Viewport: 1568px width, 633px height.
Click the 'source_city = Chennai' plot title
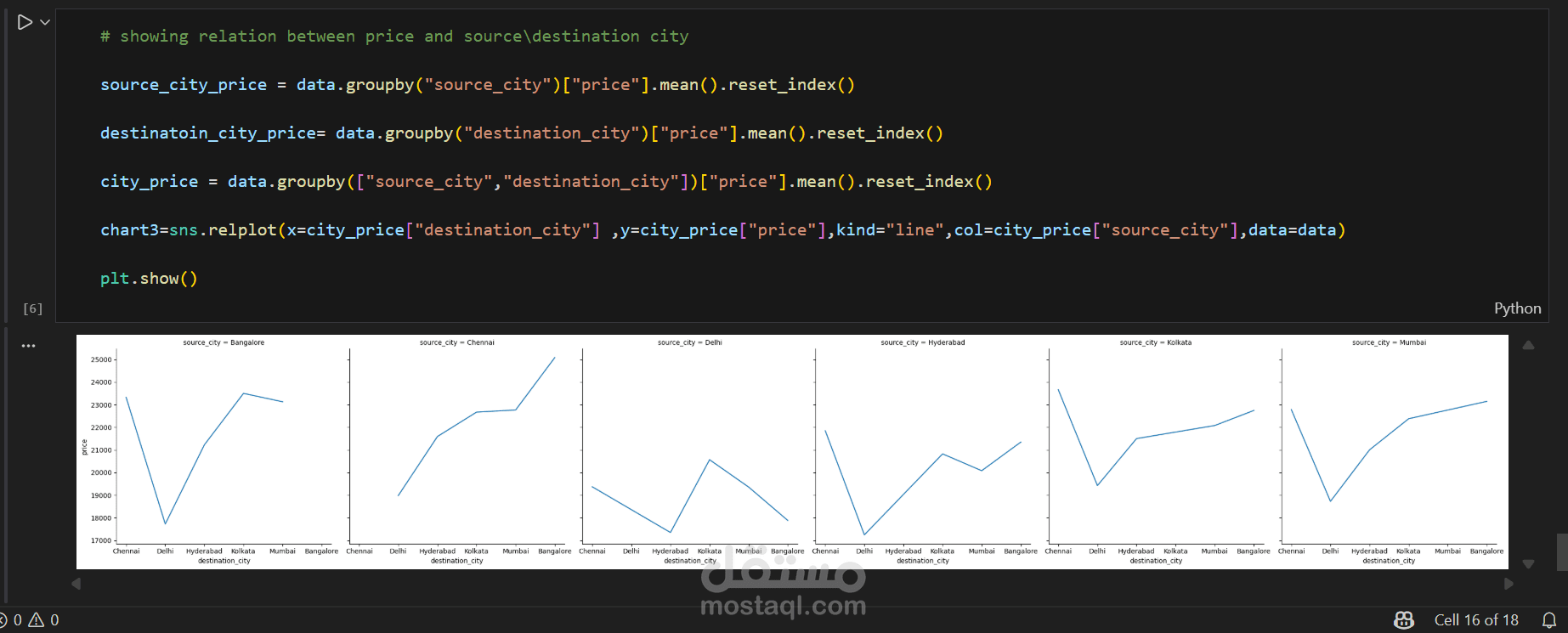click(x=456, y=342)
